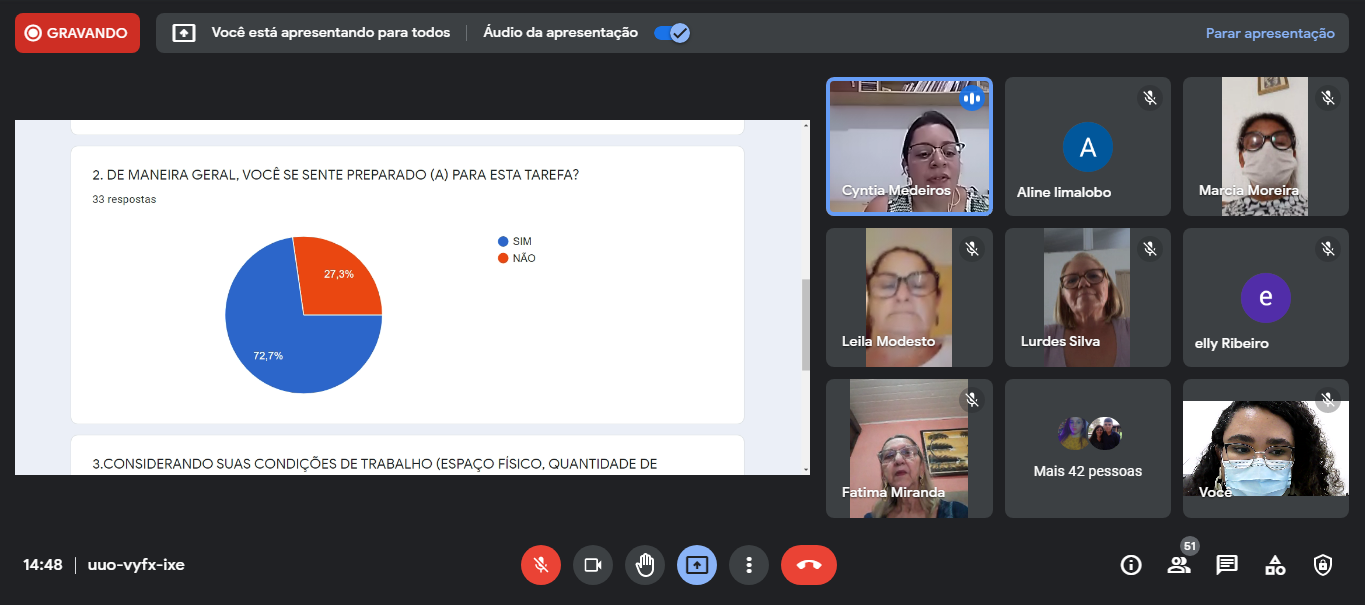Image resolution: width=1365 pixels, height=605 pixels.
Task: Open Mais 42 pessoas tile
Action: (1087, 448)
